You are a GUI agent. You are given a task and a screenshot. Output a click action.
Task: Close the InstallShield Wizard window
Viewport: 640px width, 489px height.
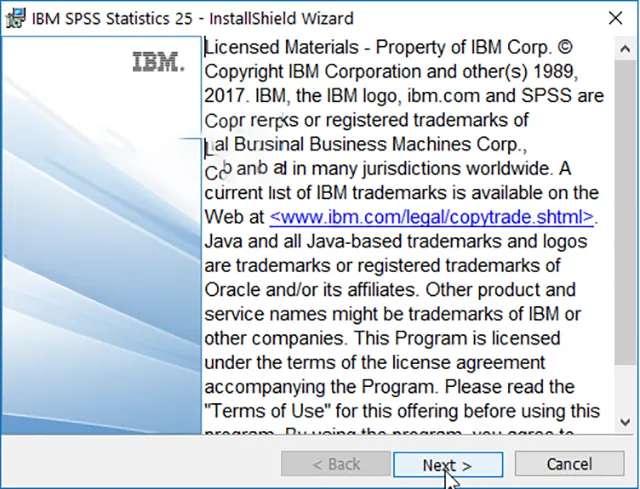(x=616, y=17)
